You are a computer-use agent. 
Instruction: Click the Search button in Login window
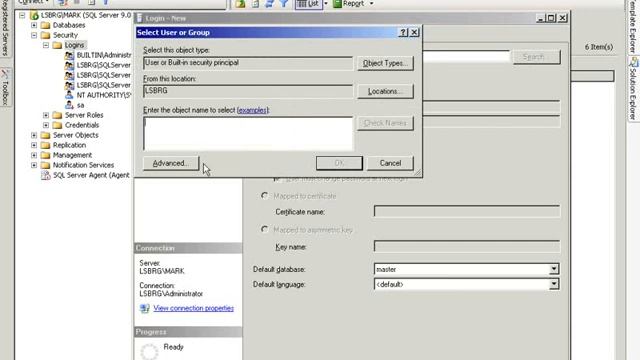pos(536,57)
